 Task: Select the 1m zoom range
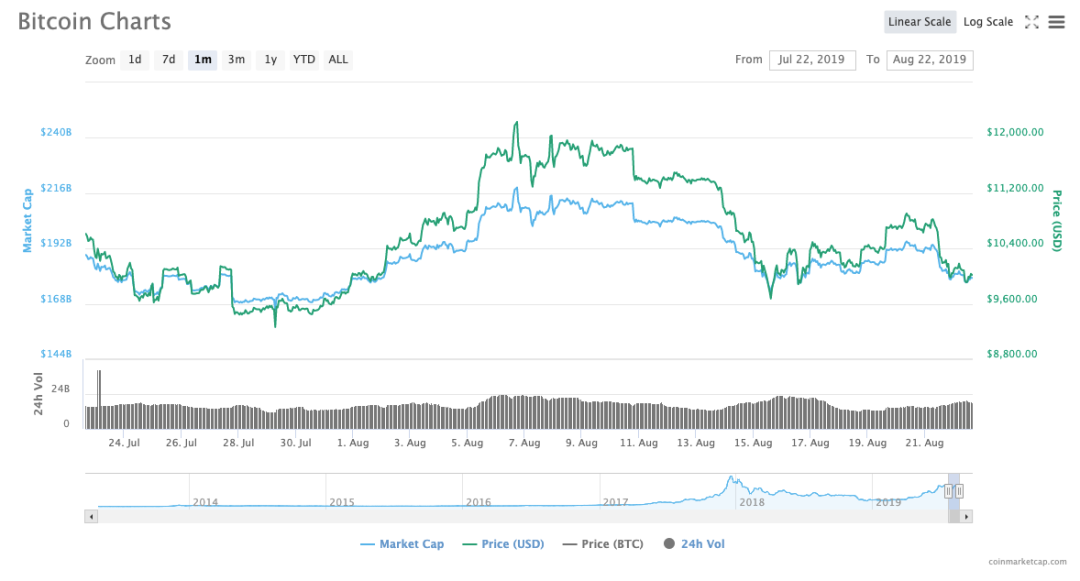coord(203,60)
